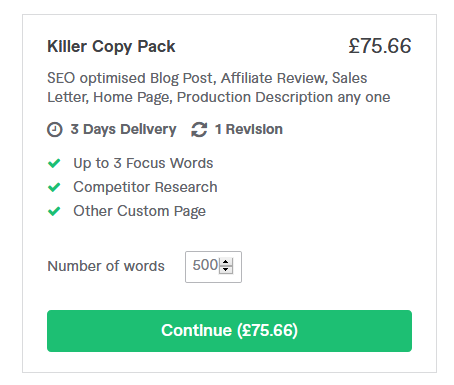Click the green Continue (£75.66) button

[229, 331]
